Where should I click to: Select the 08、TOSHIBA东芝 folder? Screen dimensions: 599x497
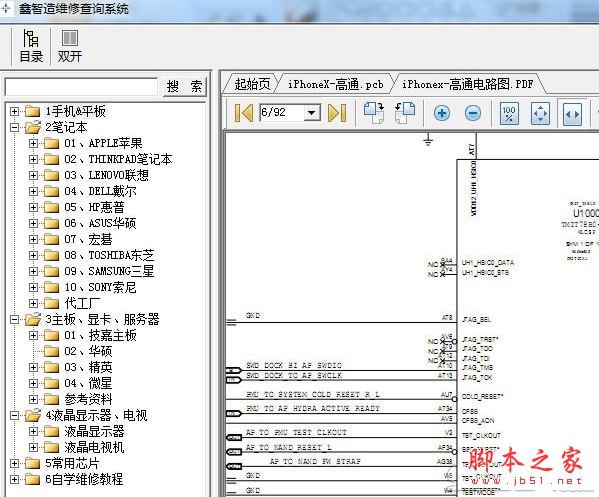109,255
